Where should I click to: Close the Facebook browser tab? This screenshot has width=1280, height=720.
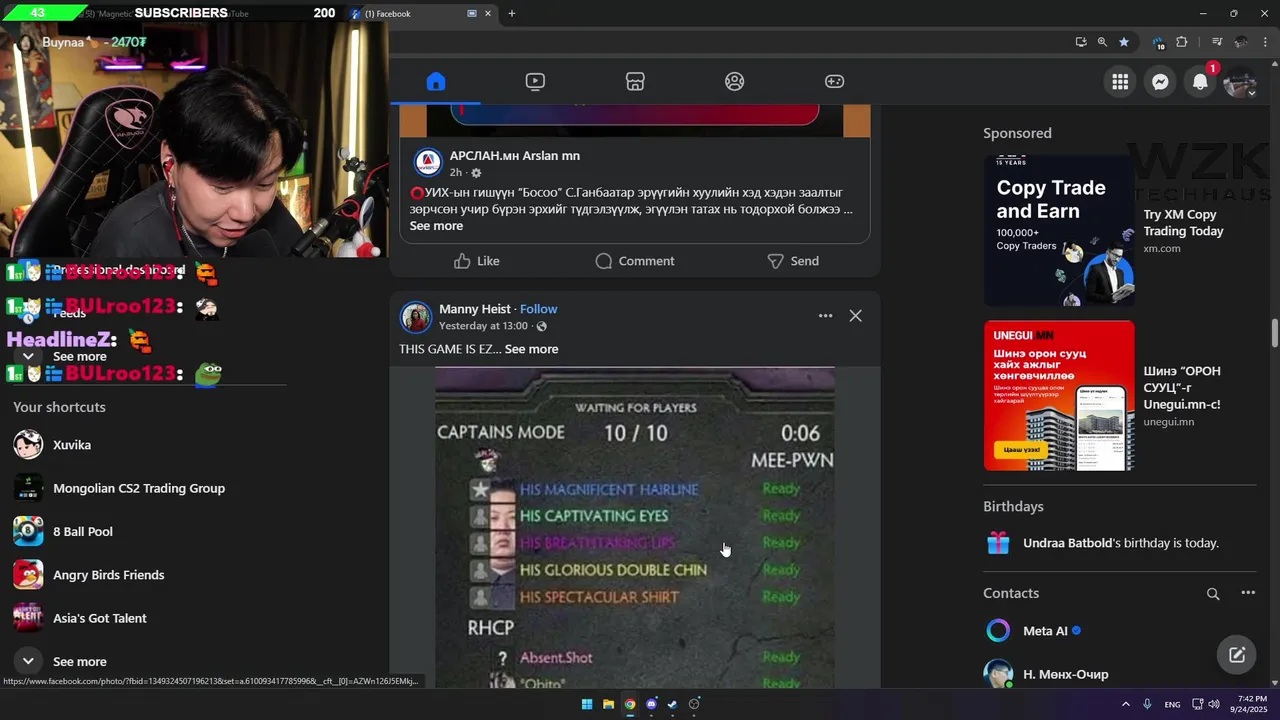point(489,13)
